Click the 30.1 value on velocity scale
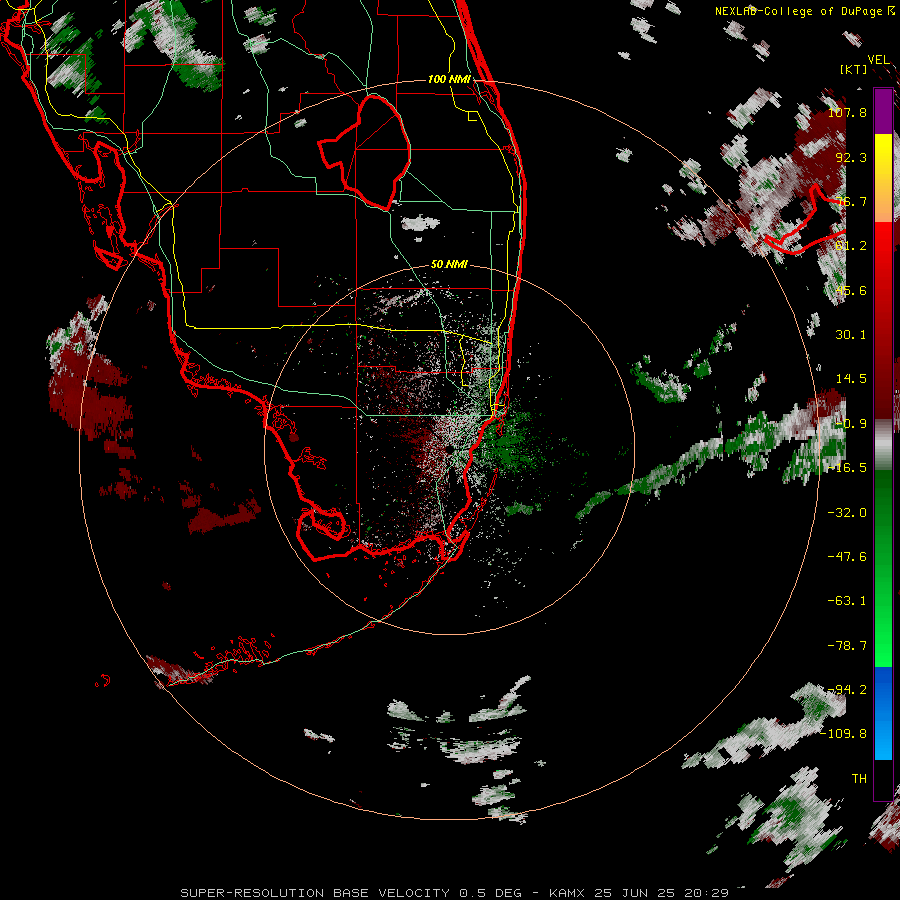 click(x=851, y=335)
